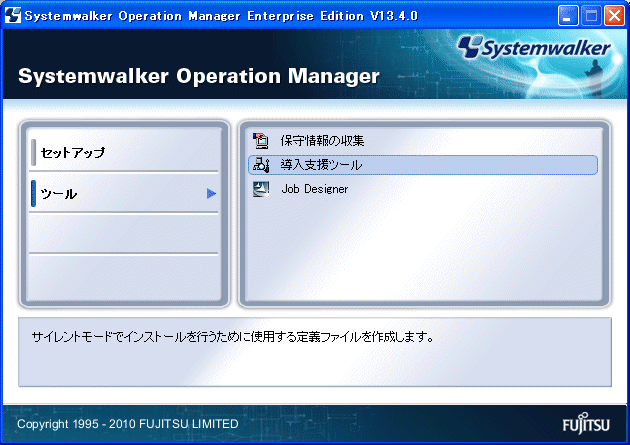The height and width of the screenshot is (445, 630).
Task: Launch Job Designer text entry
Action: (x=315, y=189)
